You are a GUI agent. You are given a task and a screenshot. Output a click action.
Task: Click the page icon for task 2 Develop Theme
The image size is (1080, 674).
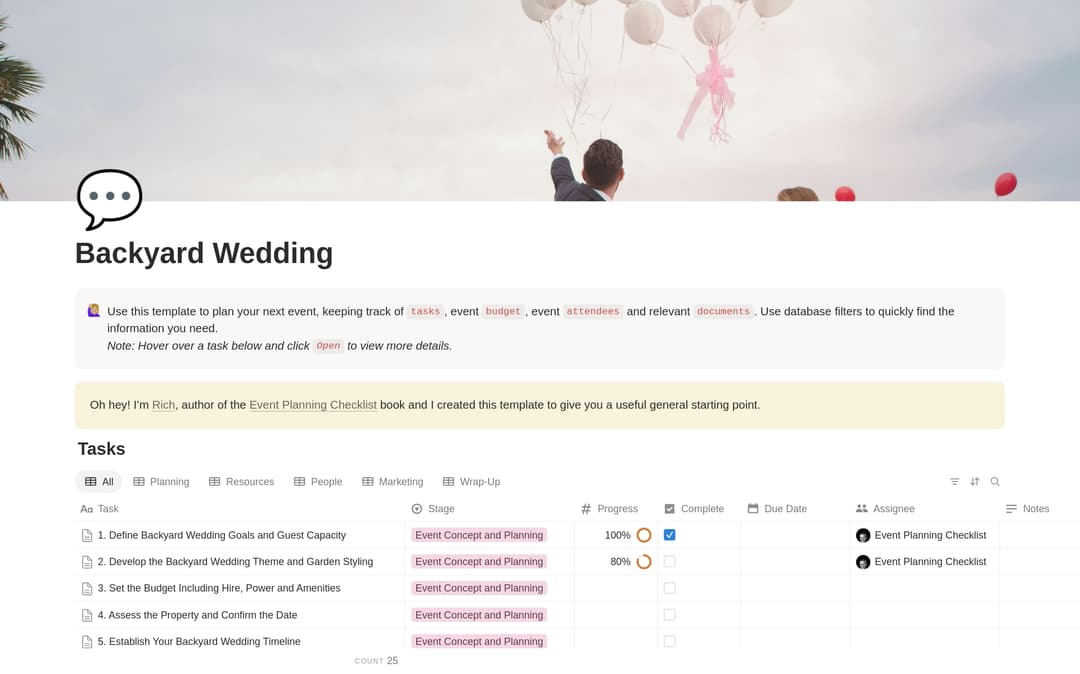pos(87,562)
